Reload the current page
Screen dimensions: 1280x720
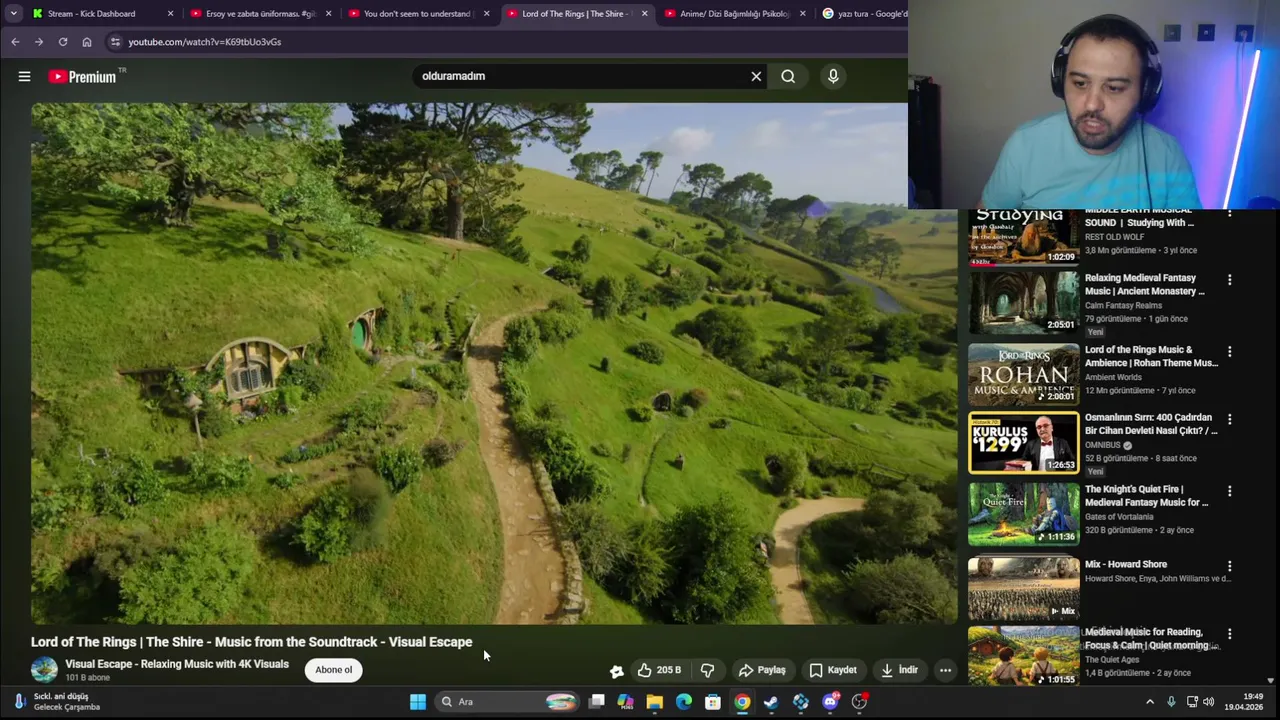tap(63, 42)
